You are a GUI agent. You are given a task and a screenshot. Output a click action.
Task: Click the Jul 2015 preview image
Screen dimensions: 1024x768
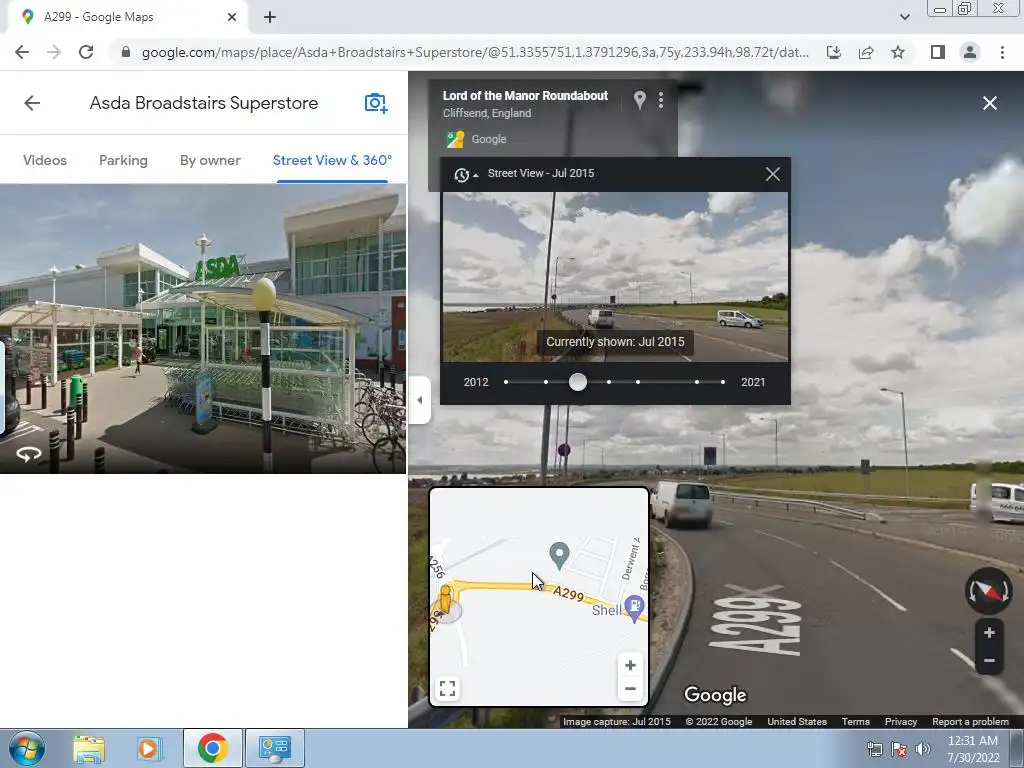pos(615,277)
